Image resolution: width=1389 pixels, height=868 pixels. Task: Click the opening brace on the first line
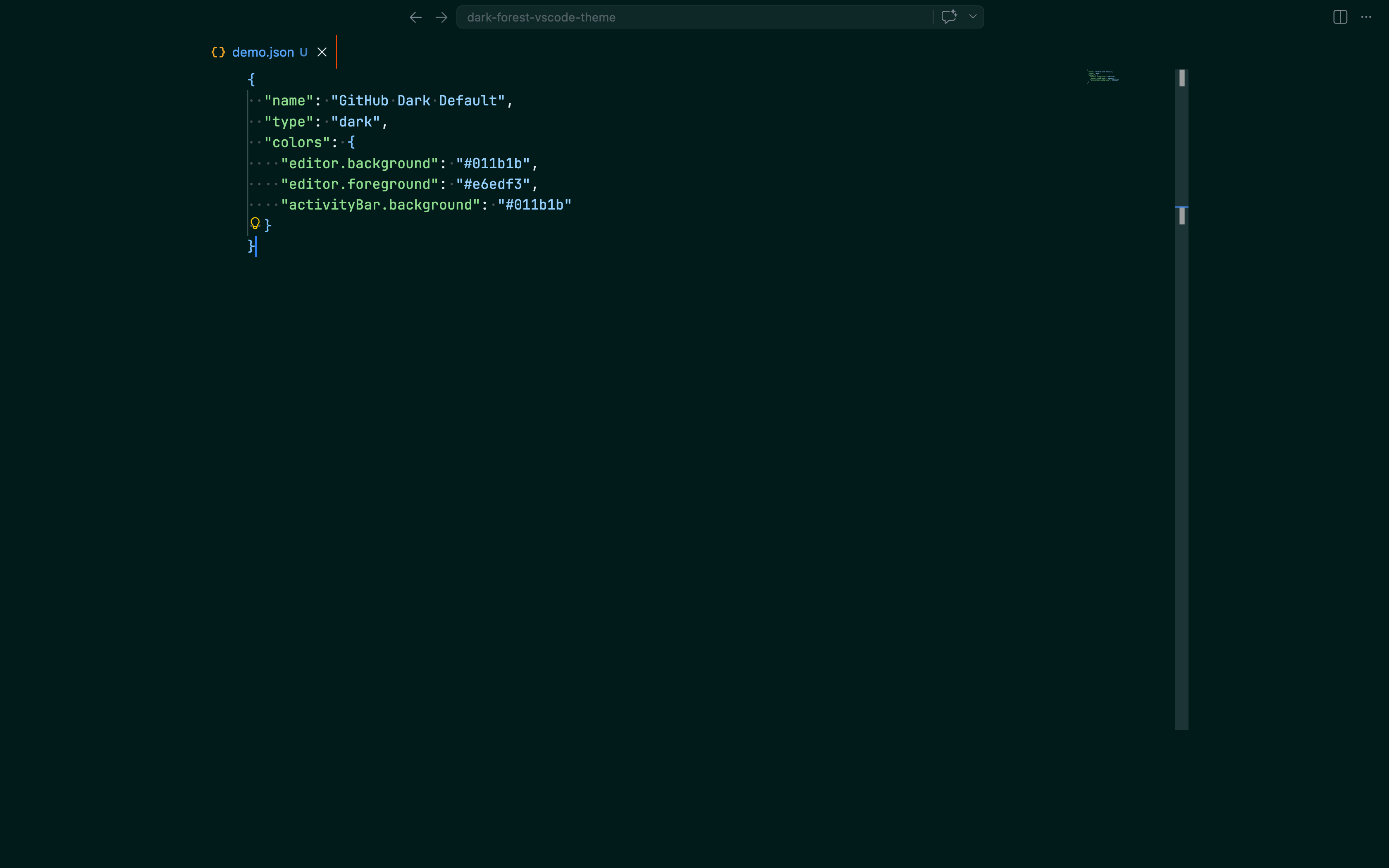point(251,80)
